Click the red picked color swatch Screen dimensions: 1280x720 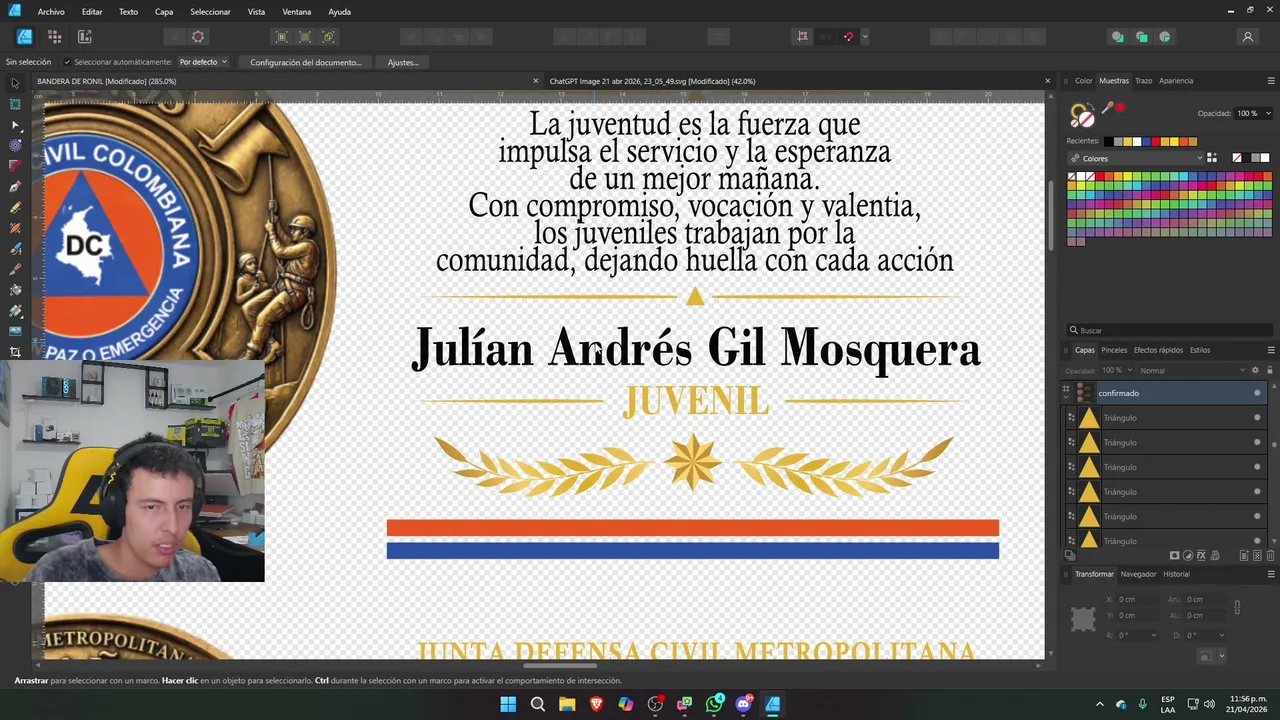[1120, 107]
